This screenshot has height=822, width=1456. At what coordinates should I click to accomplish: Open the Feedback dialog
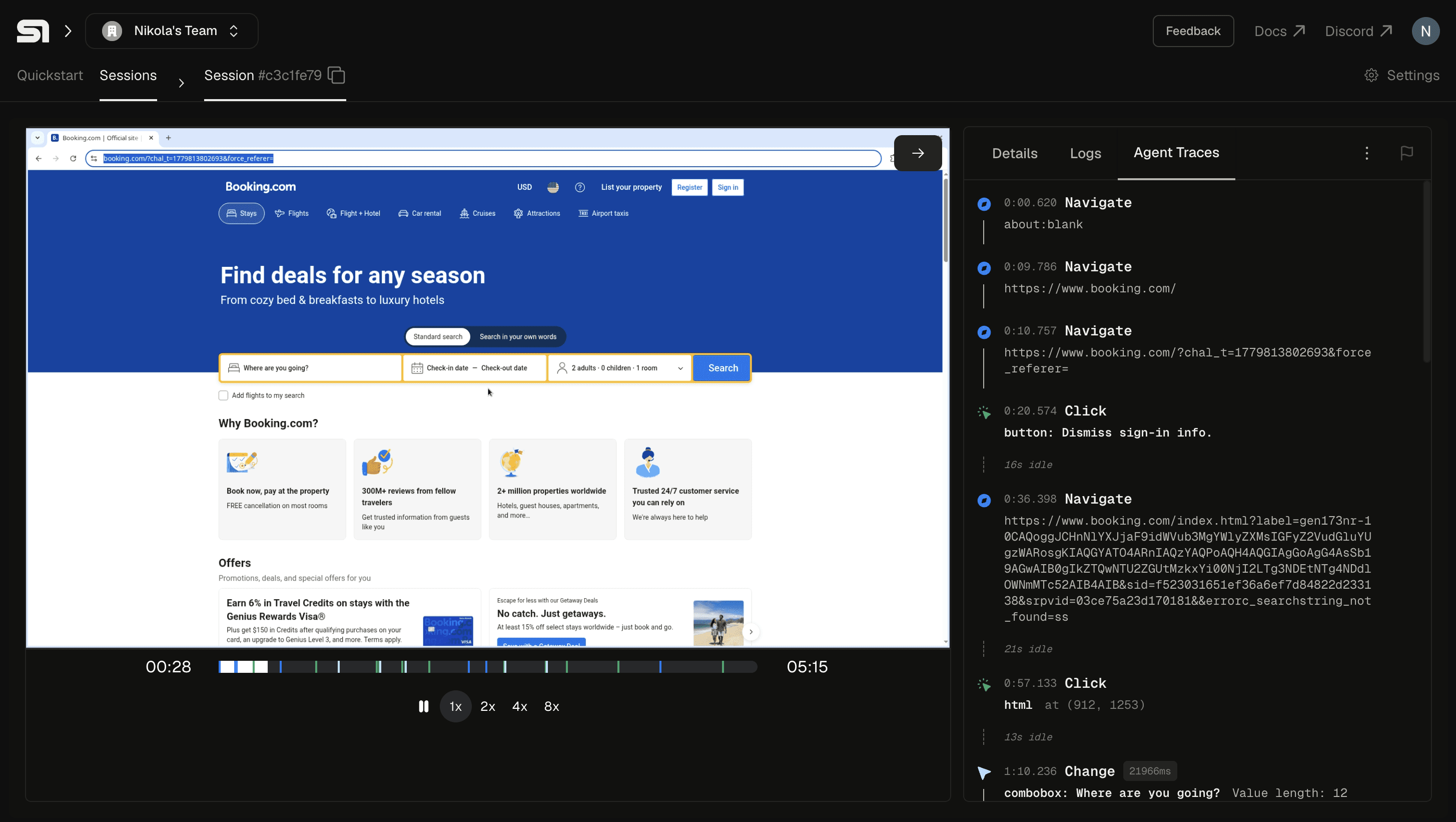point(1193,31)
